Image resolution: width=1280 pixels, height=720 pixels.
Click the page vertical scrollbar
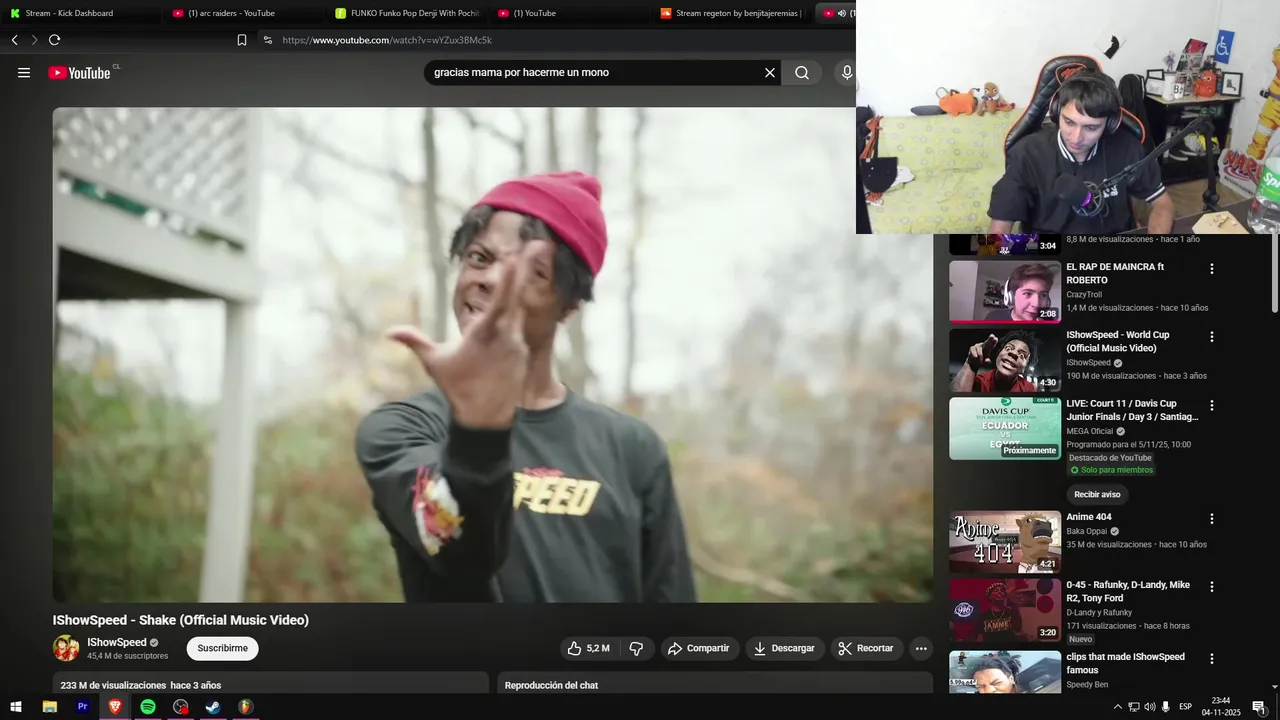1274,273
